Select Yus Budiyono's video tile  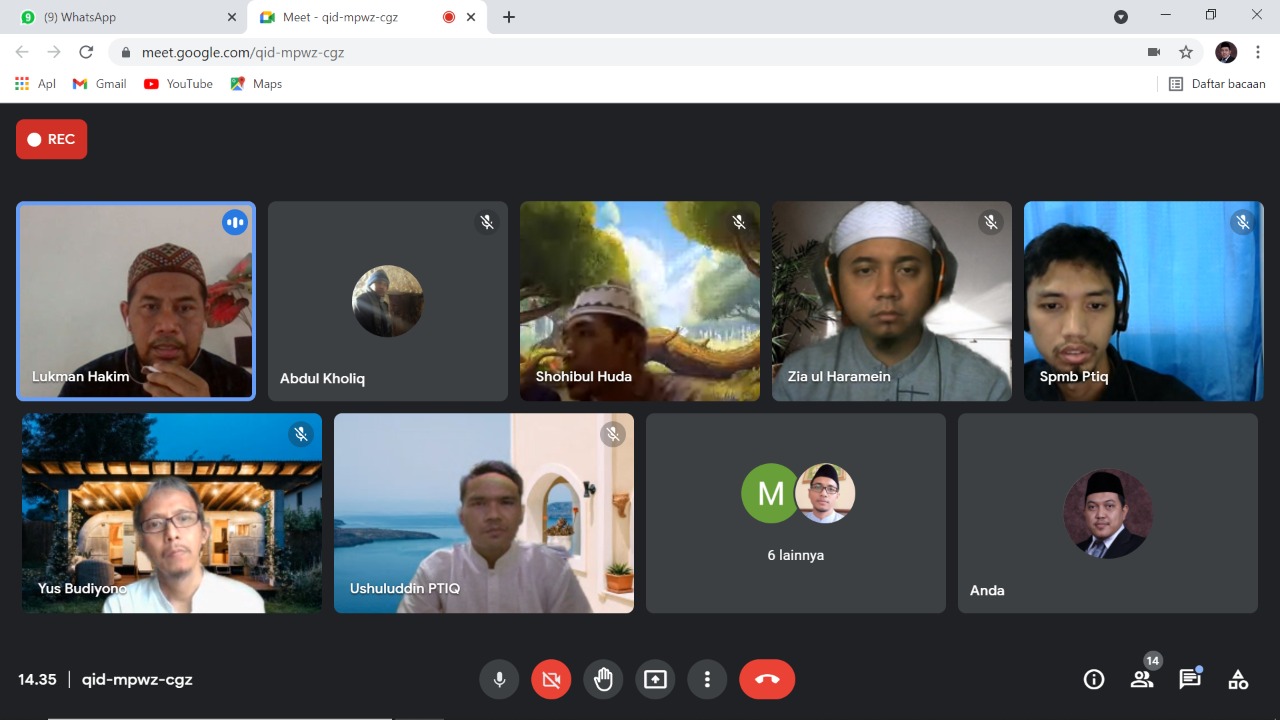[172, 513]
